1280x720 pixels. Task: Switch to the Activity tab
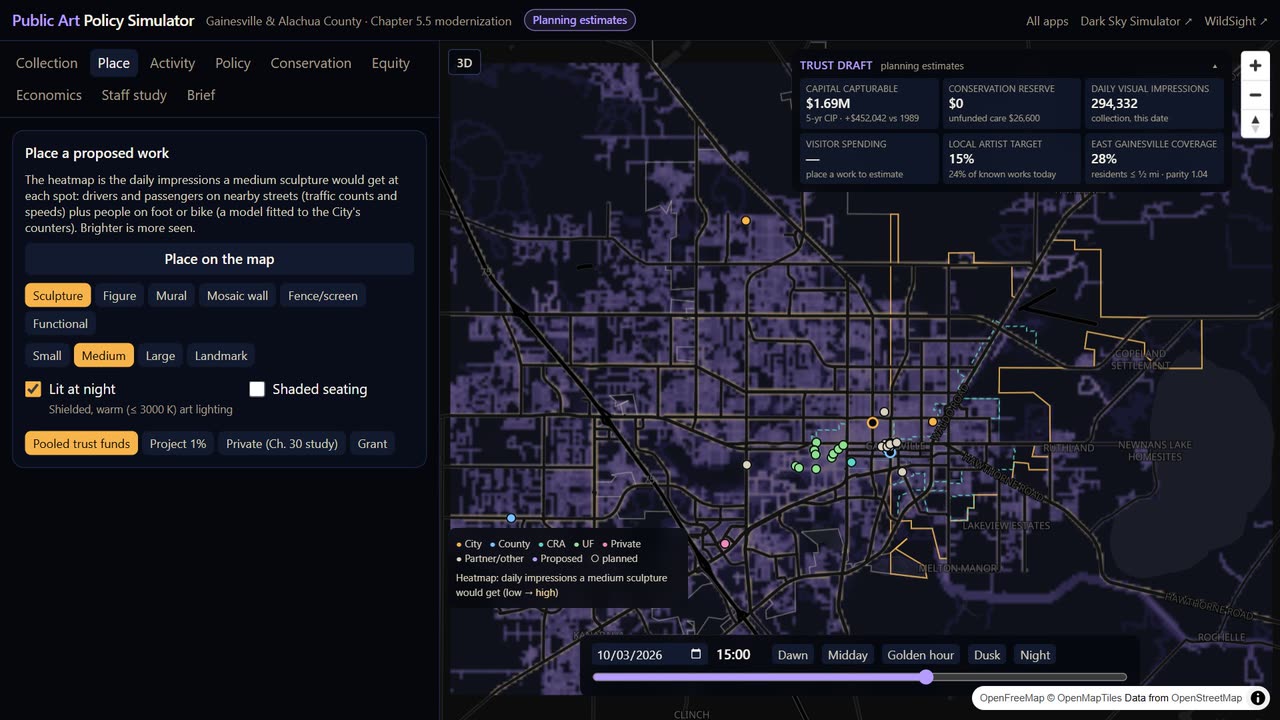[x=172, y=63]
